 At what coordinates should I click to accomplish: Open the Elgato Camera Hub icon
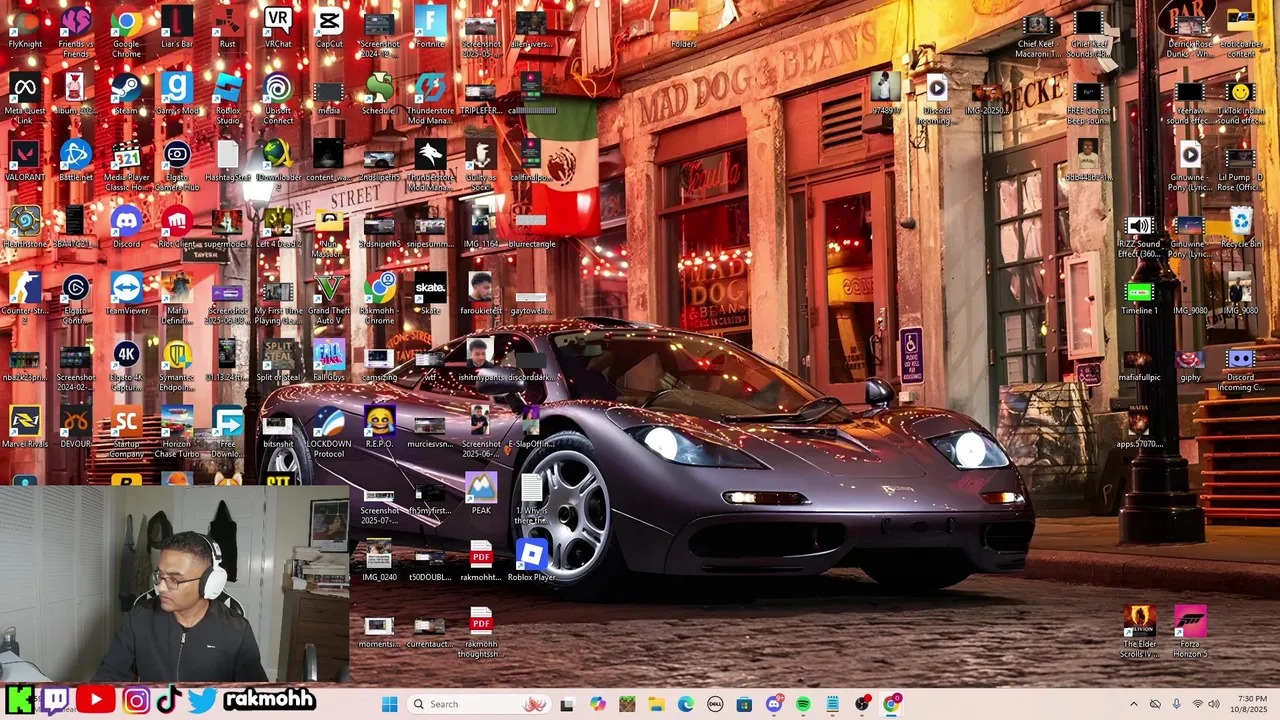177,165
